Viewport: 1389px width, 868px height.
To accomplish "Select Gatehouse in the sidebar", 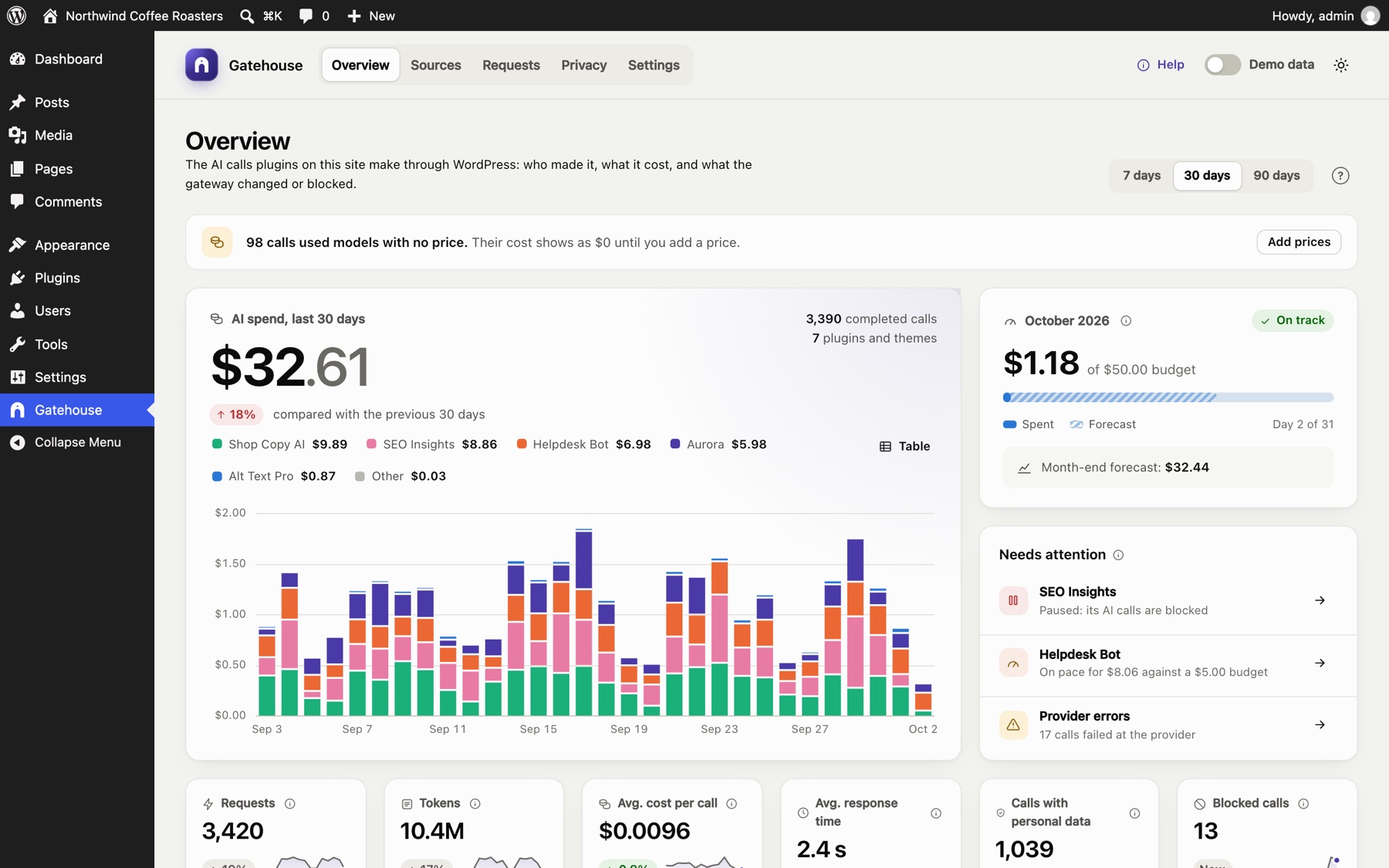I will click(x=77, y=410).
